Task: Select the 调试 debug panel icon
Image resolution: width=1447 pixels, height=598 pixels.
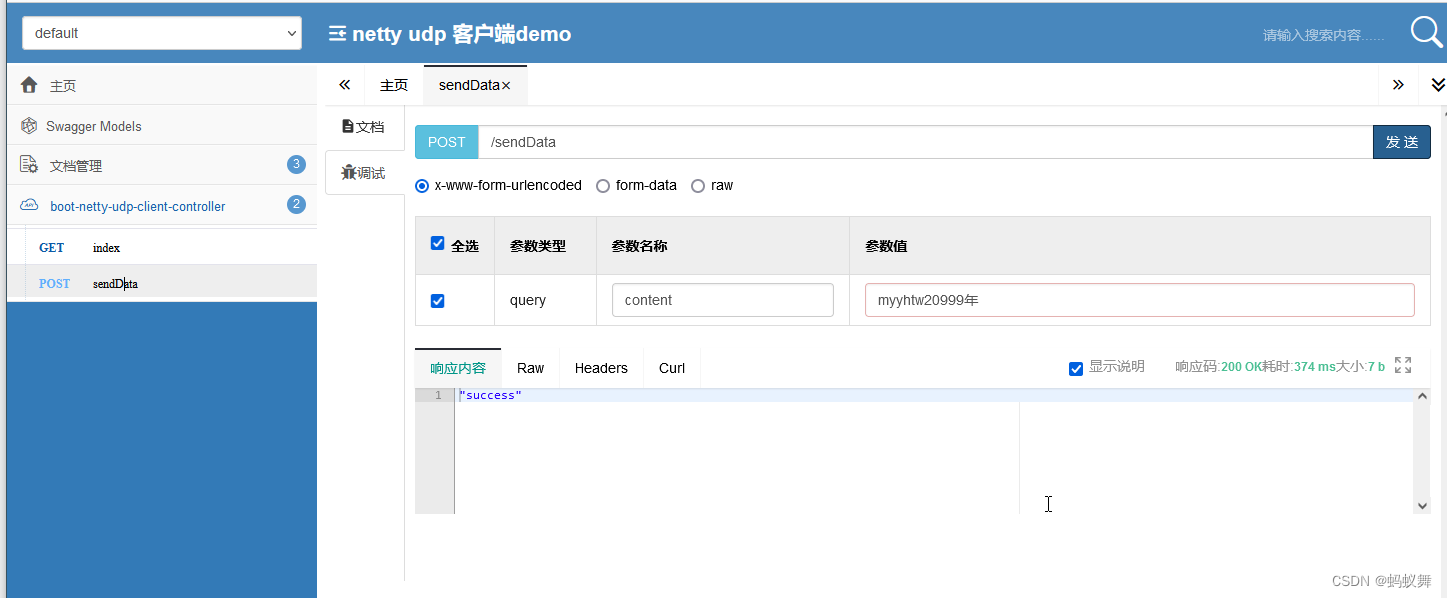Action: tap(347, 172)
